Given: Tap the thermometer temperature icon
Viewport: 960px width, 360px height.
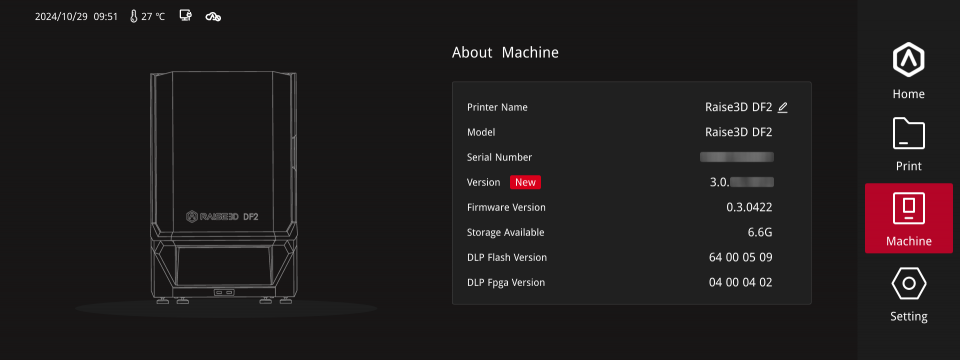Looking at the screenshot, I should 133,17.
